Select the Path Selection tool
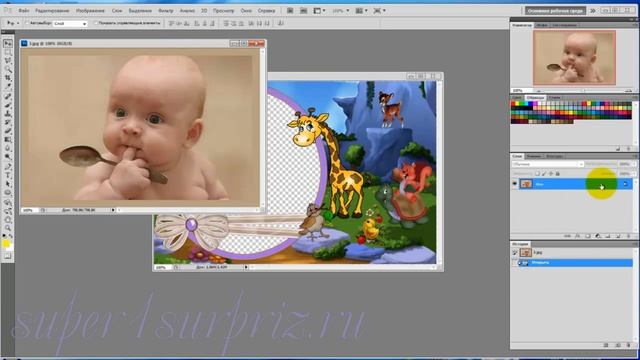Image resolution: width=640 pixels, height=360 pixels. point(8,184)
